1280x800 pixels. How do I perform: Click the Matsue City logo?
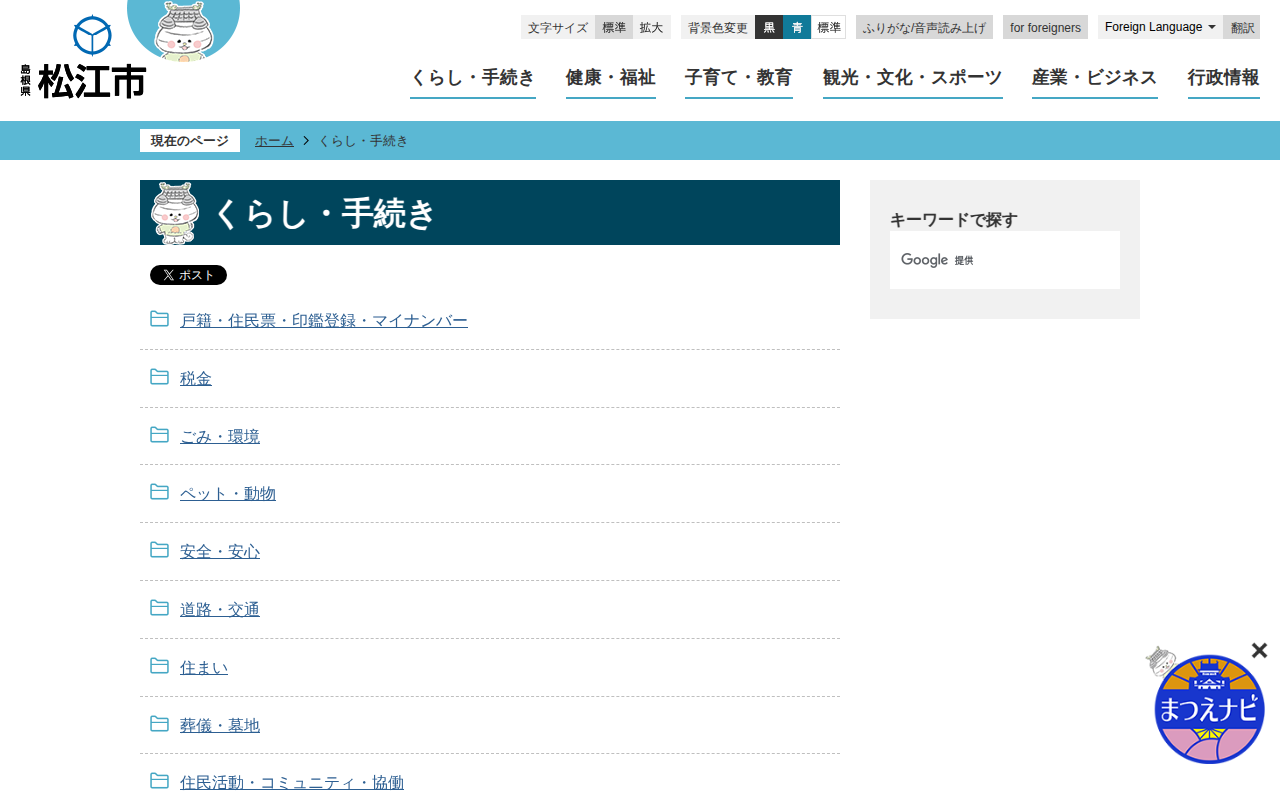[x=83, y=58]
